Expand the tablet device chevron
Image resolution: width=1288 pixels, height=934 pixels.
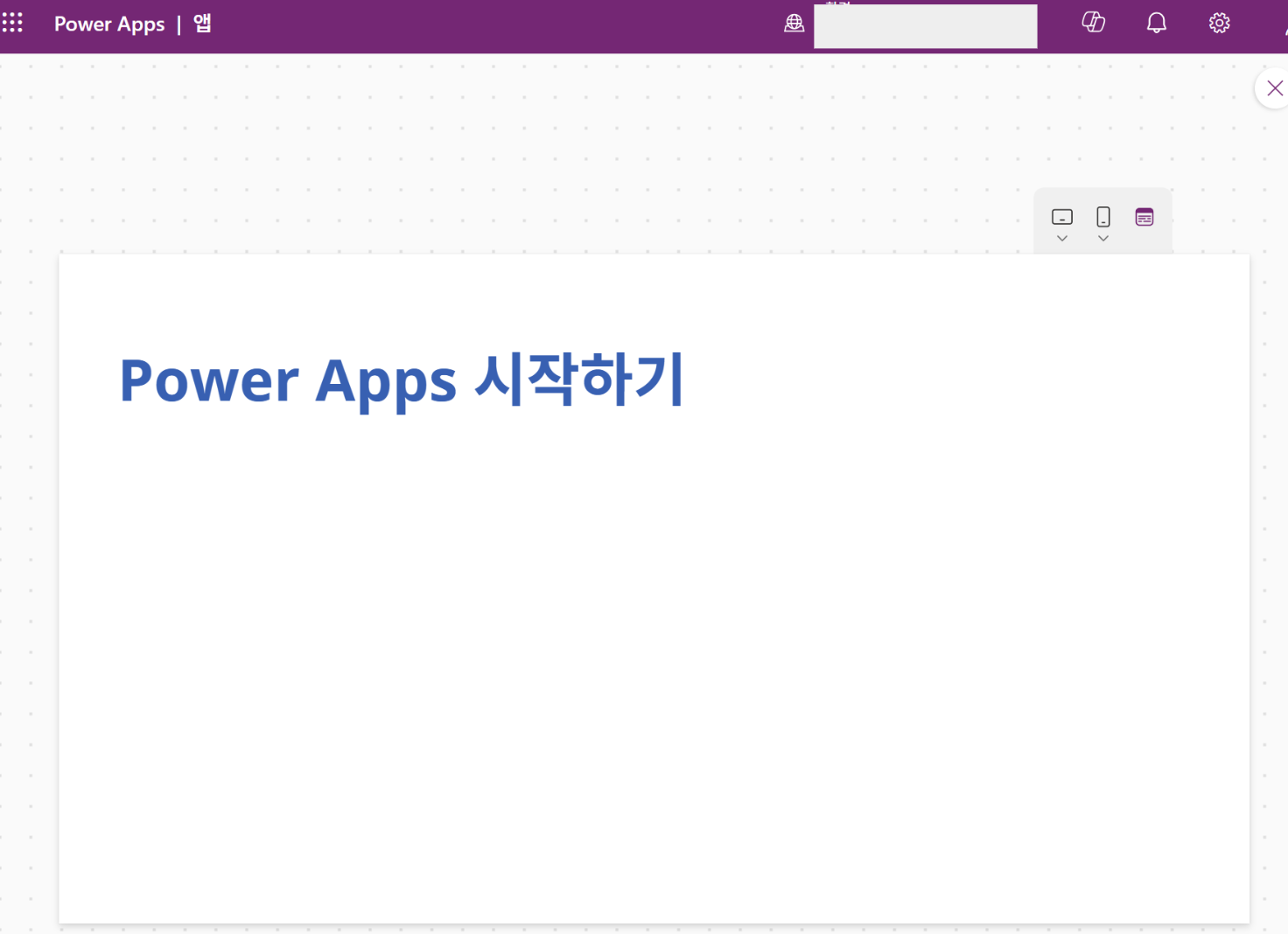coord(1062,238)
